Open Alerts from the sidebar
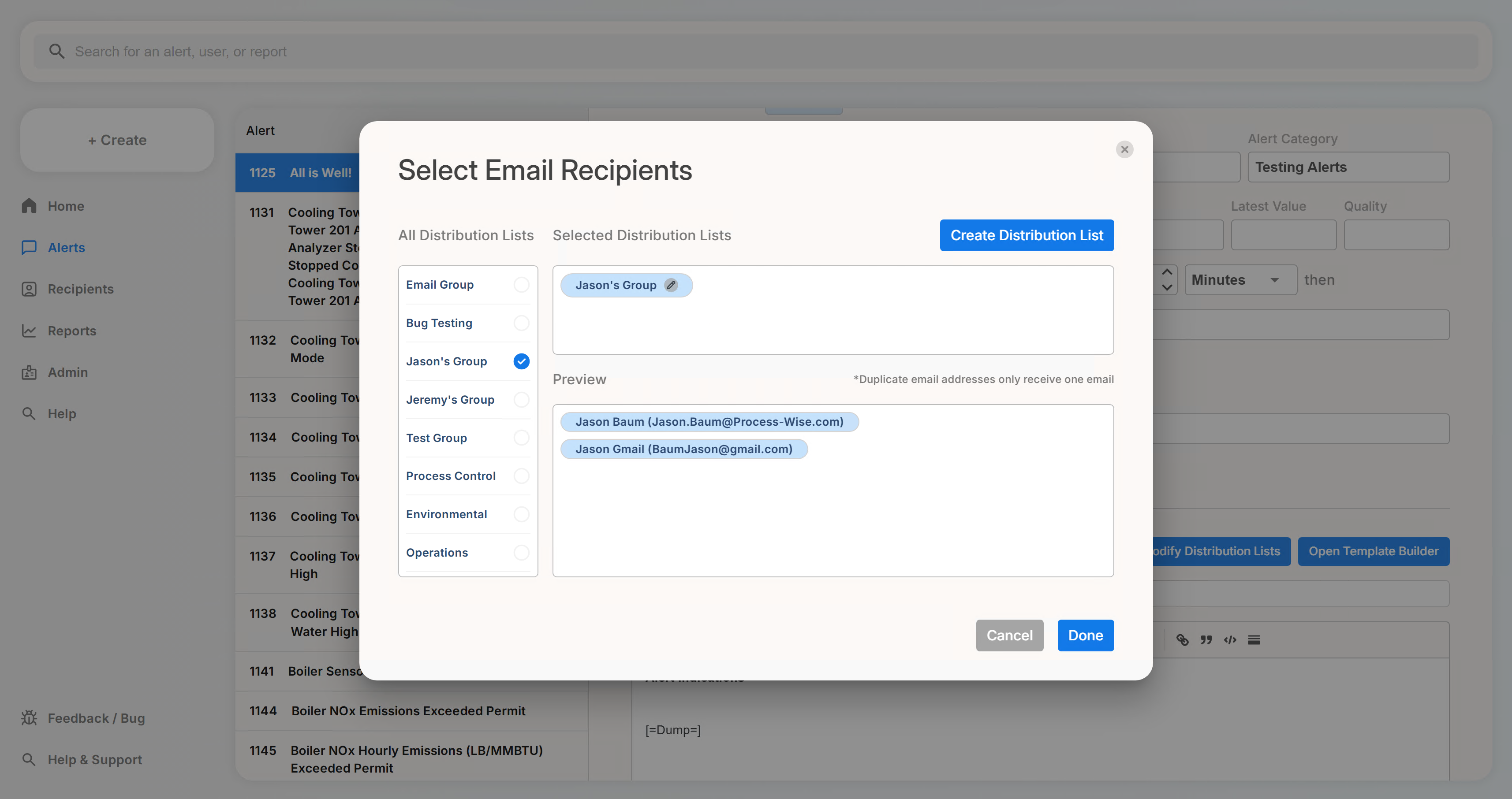This screenshot has height=799, width=1512. (66, 247)
